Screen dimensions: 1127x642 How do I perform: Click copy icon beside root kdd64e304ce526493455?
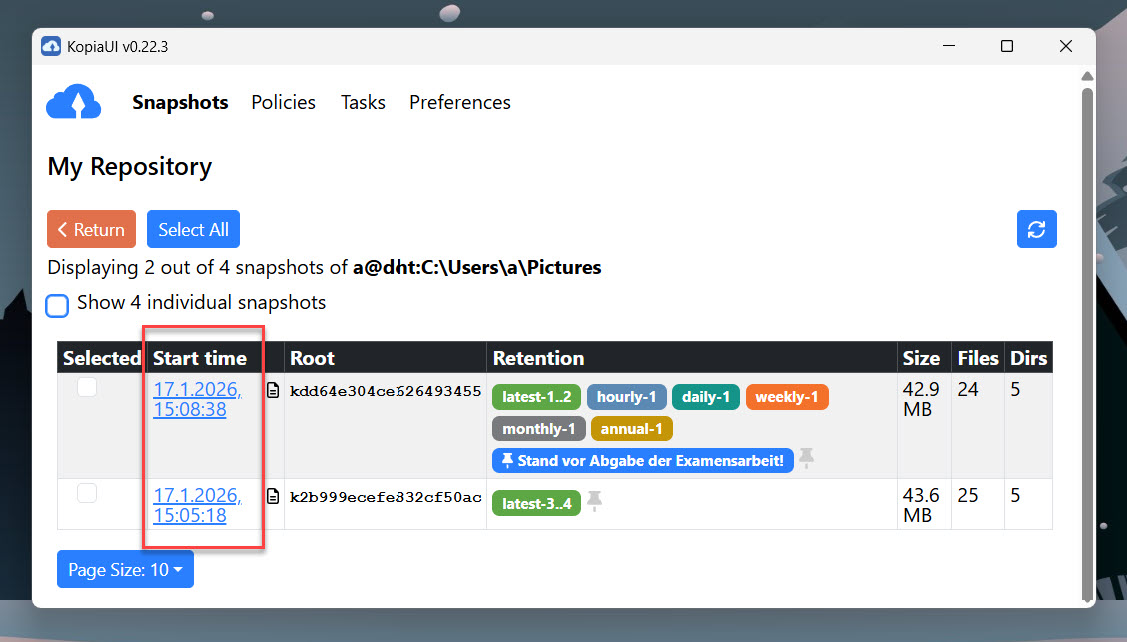[x=273, y=391]
